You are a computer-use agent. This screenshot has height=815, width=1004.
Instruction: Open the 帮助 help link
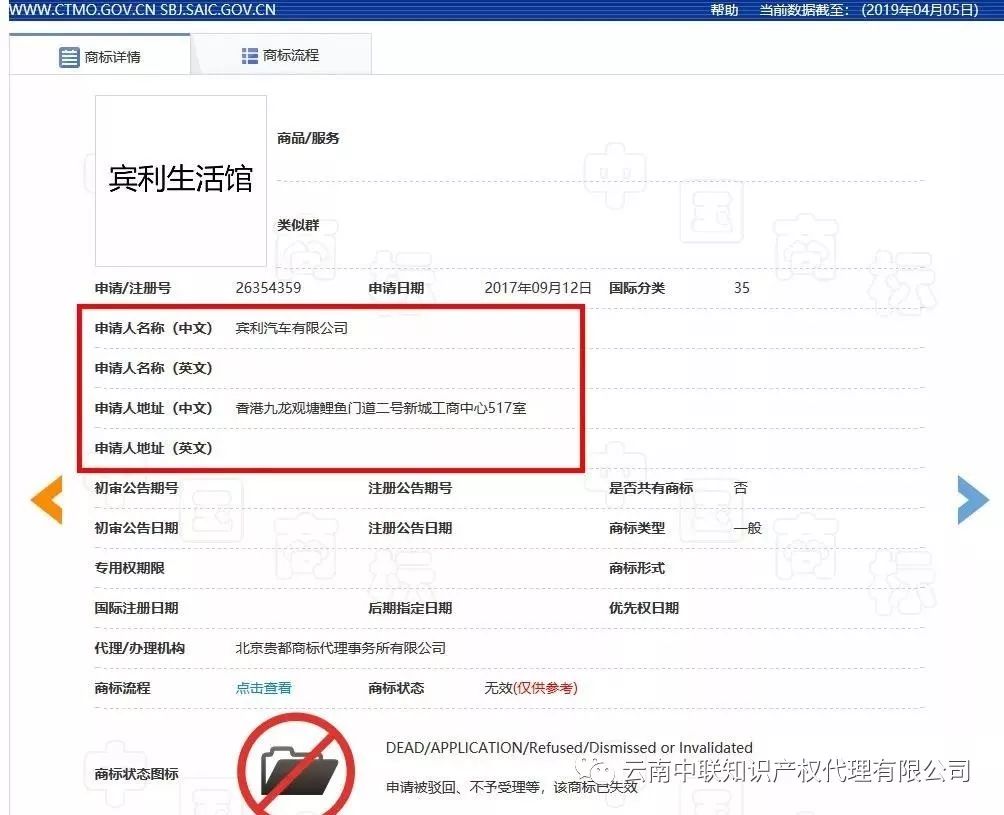point(724,10)
